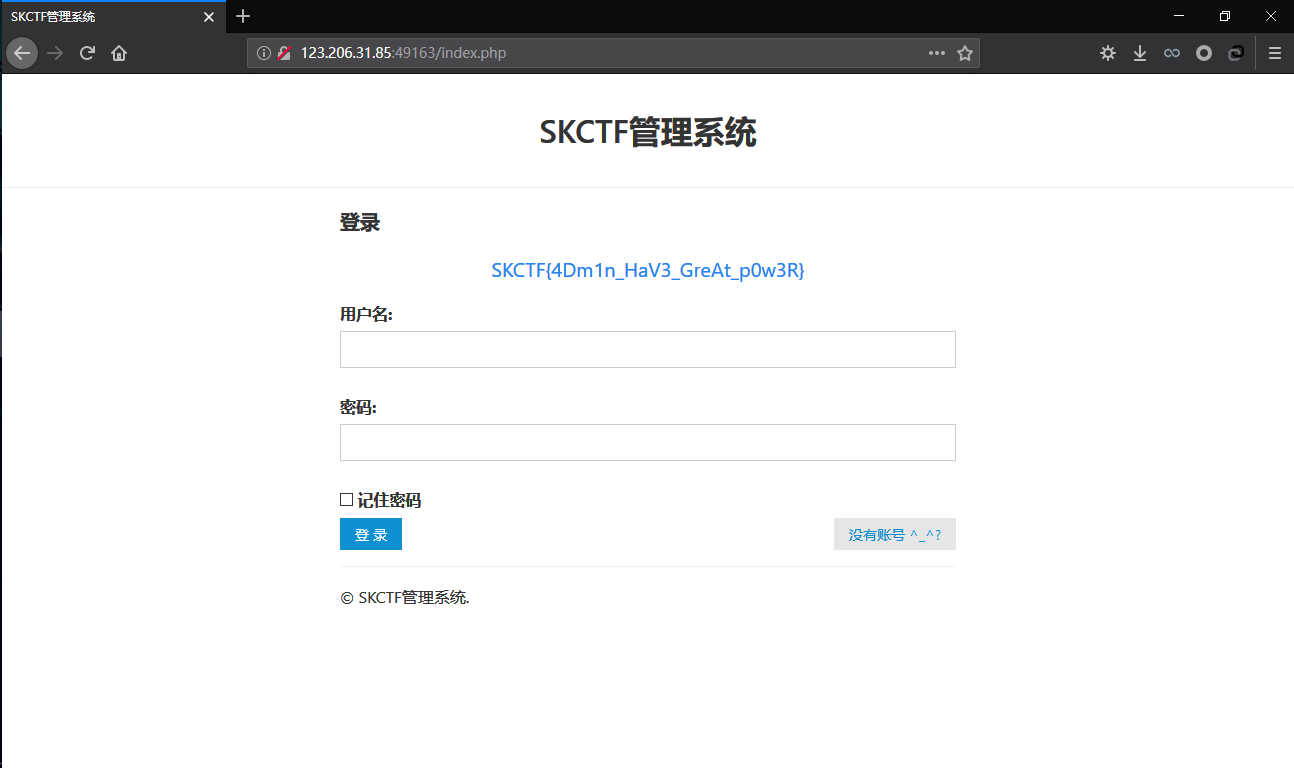1294x768 pixels.
Task: Open the page actions ellipsis in address bar
Action: coord(936,53)
